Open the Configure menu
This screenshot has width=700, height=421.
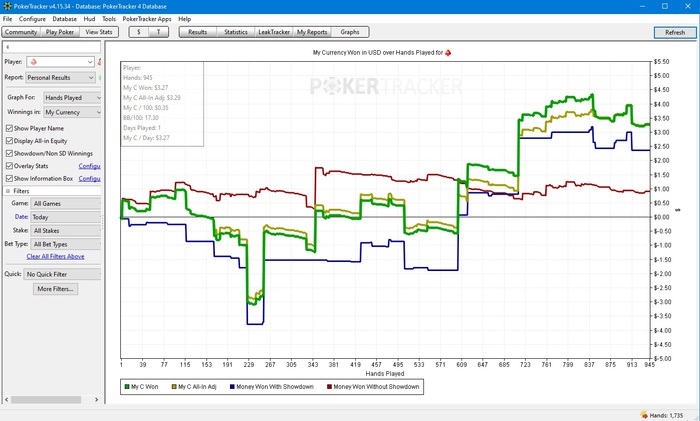pos(32,19)
